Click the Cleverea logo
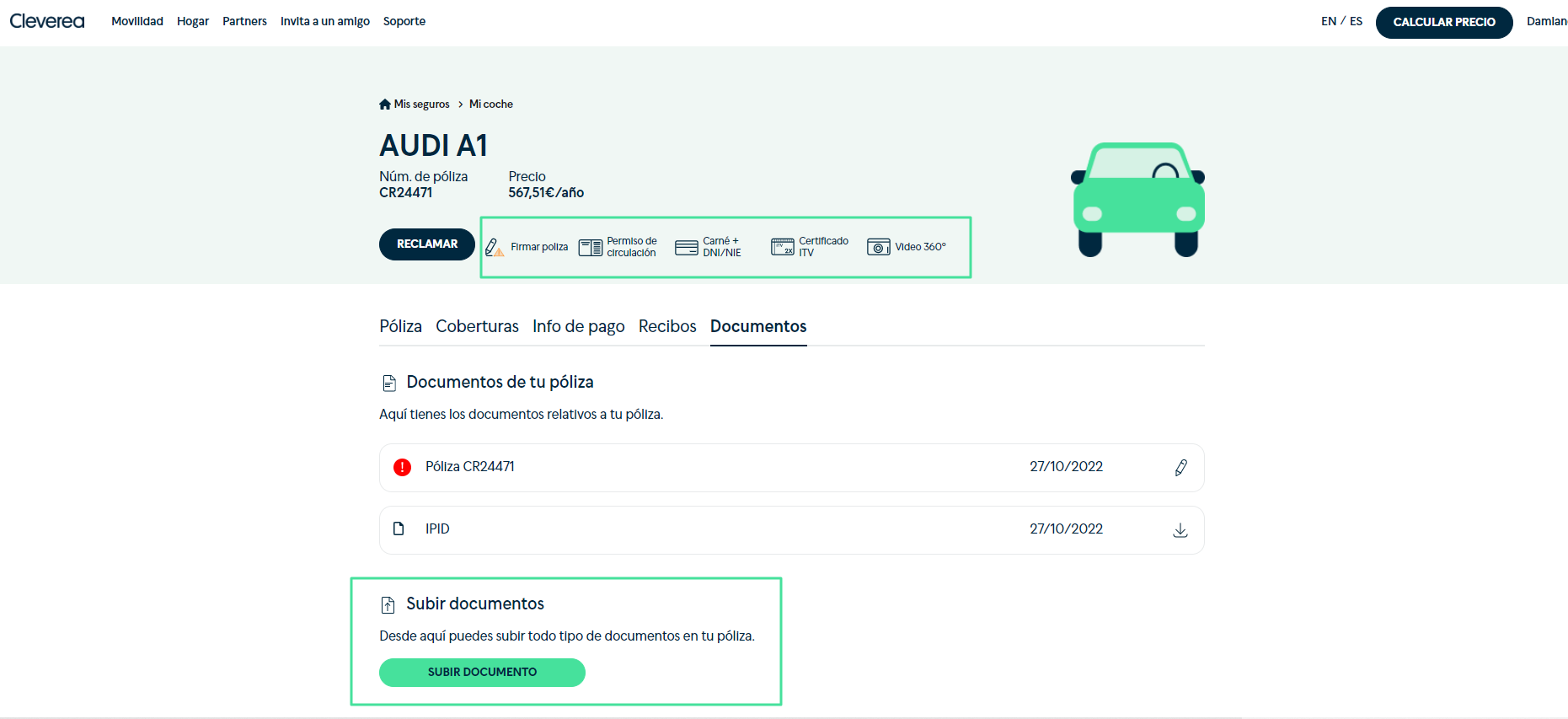 click(x=47, y=21)
